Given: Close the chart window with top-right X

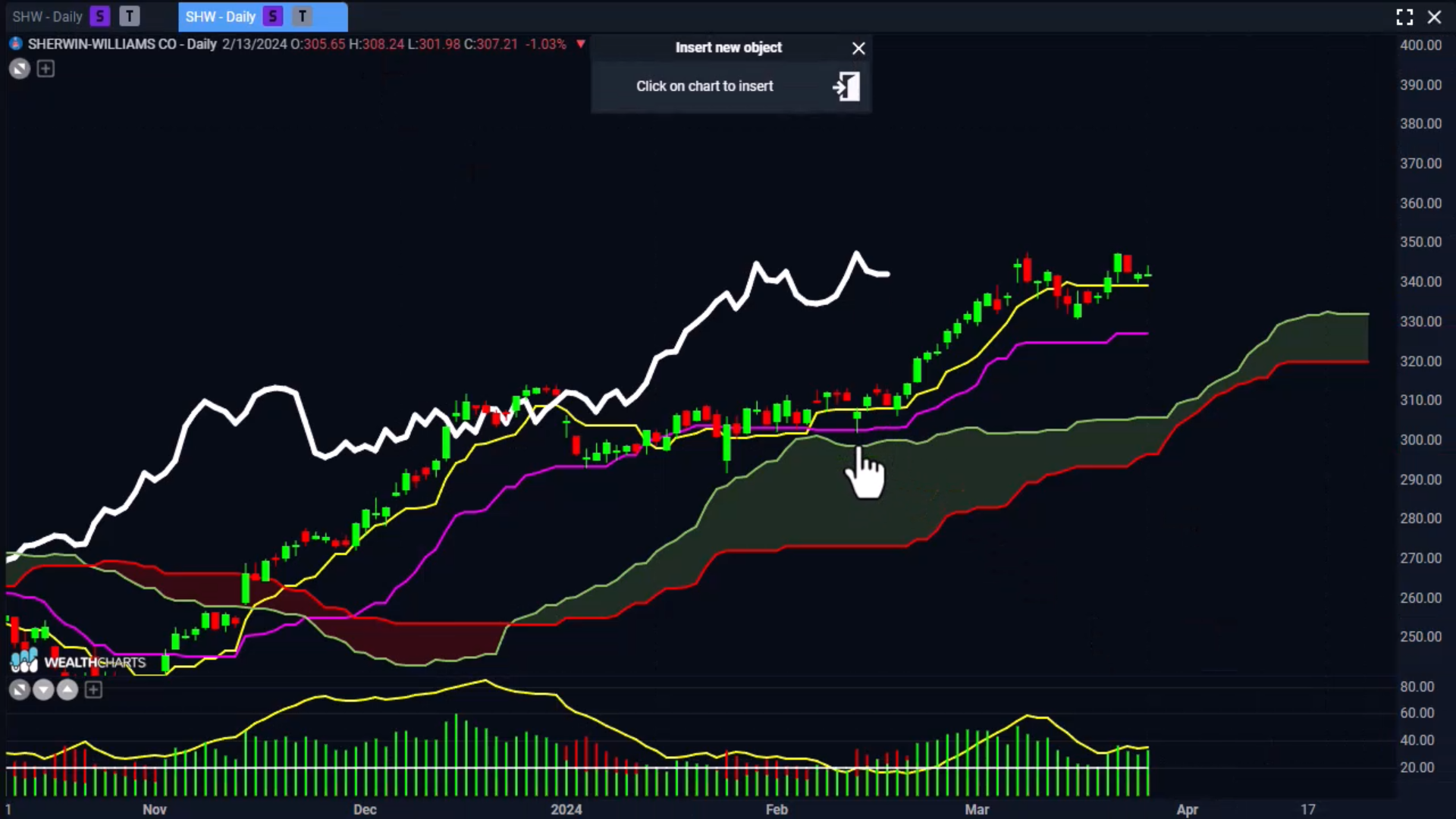Looking at the screenshot, I should coord(1434,17).
